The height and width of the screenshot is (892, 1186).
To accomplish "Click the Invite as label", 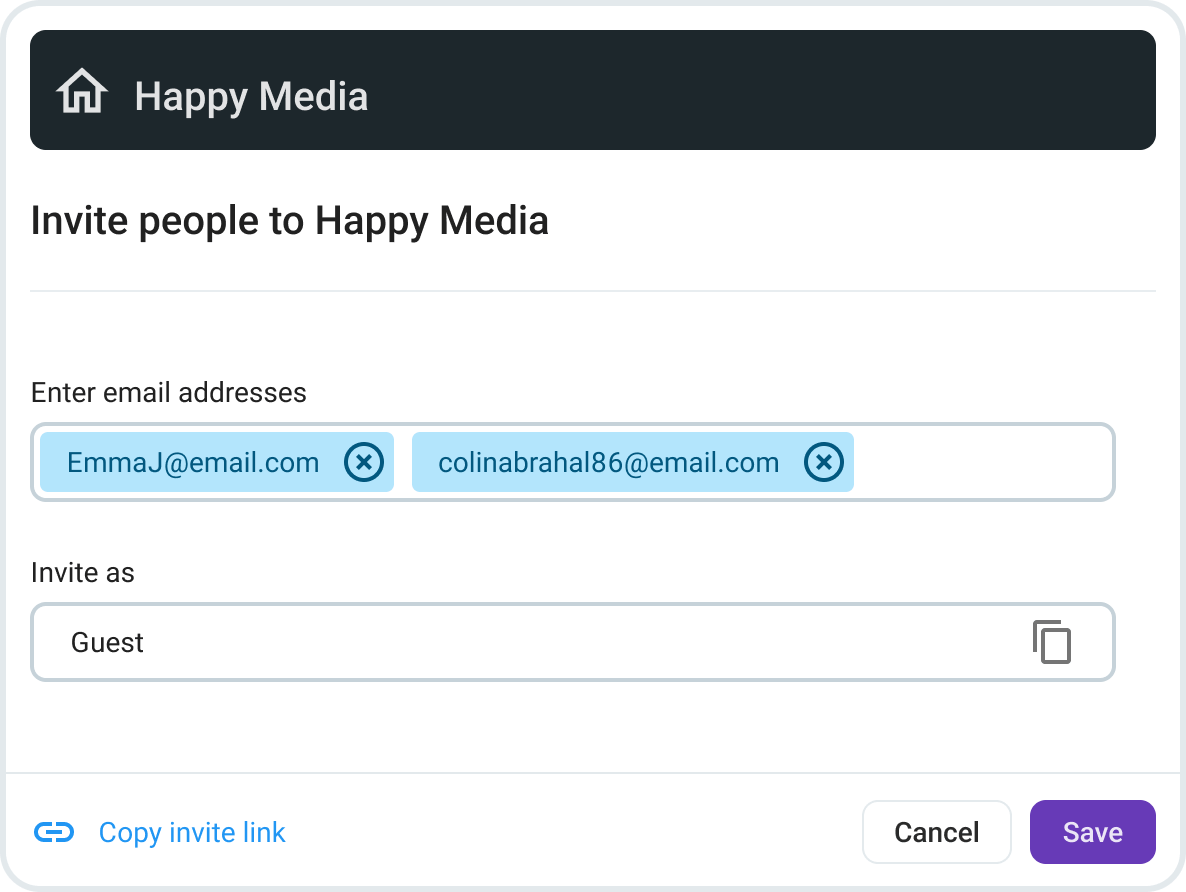I will [82, 573].
